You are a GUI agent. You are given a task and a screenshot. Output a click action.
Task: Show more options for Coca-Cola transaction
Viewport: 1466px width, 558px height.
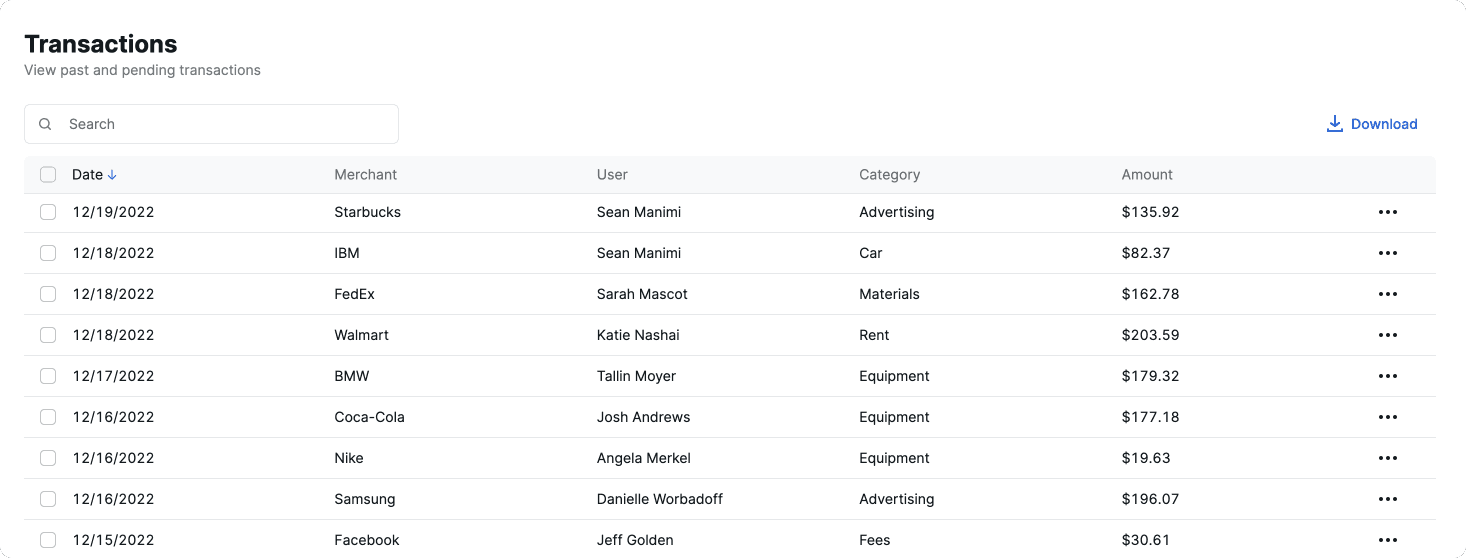(x=1387, y=417)
